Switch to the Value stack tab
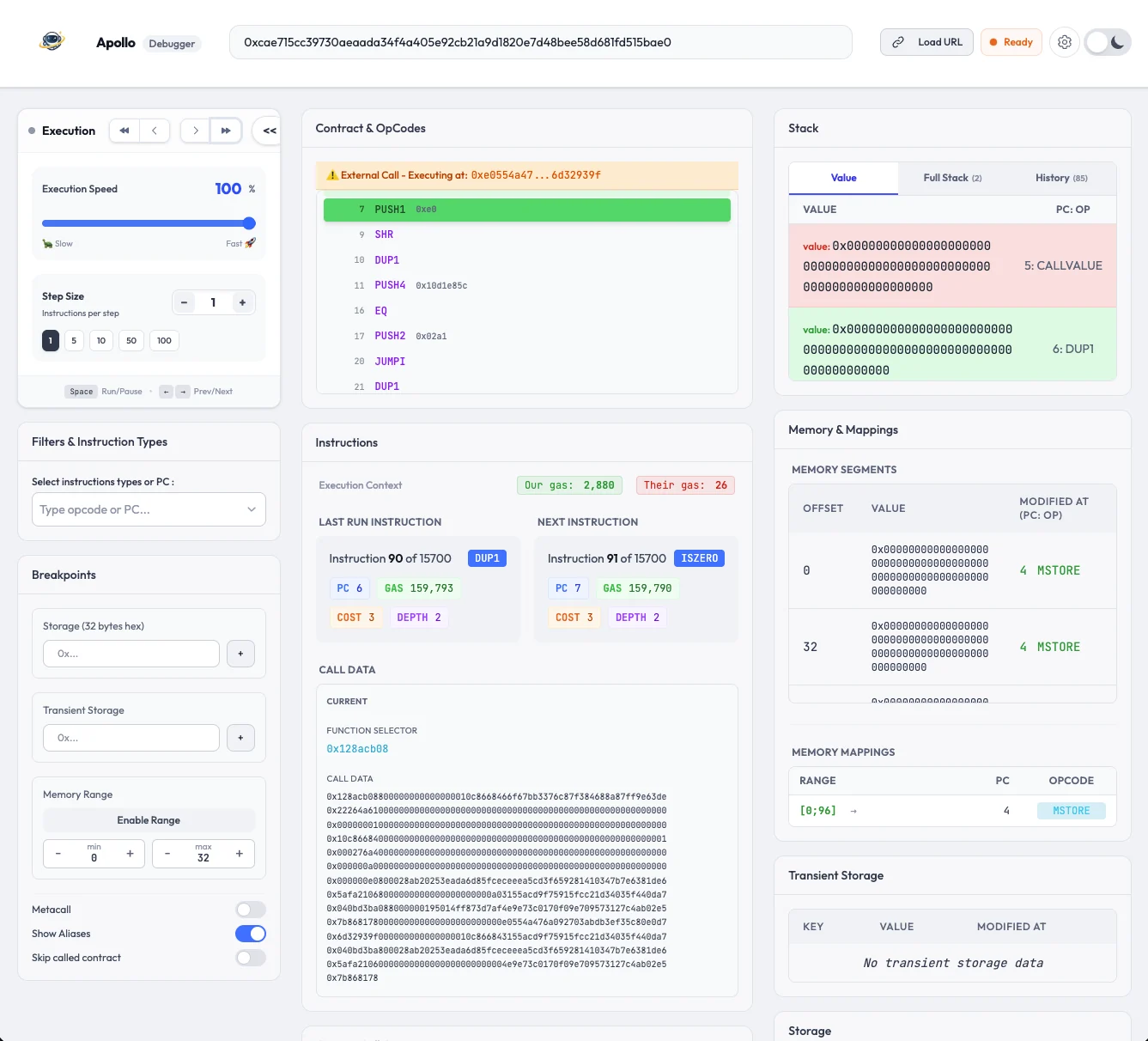The width and height of the screenshot is (1148, 1041). (x=843, y=178)
